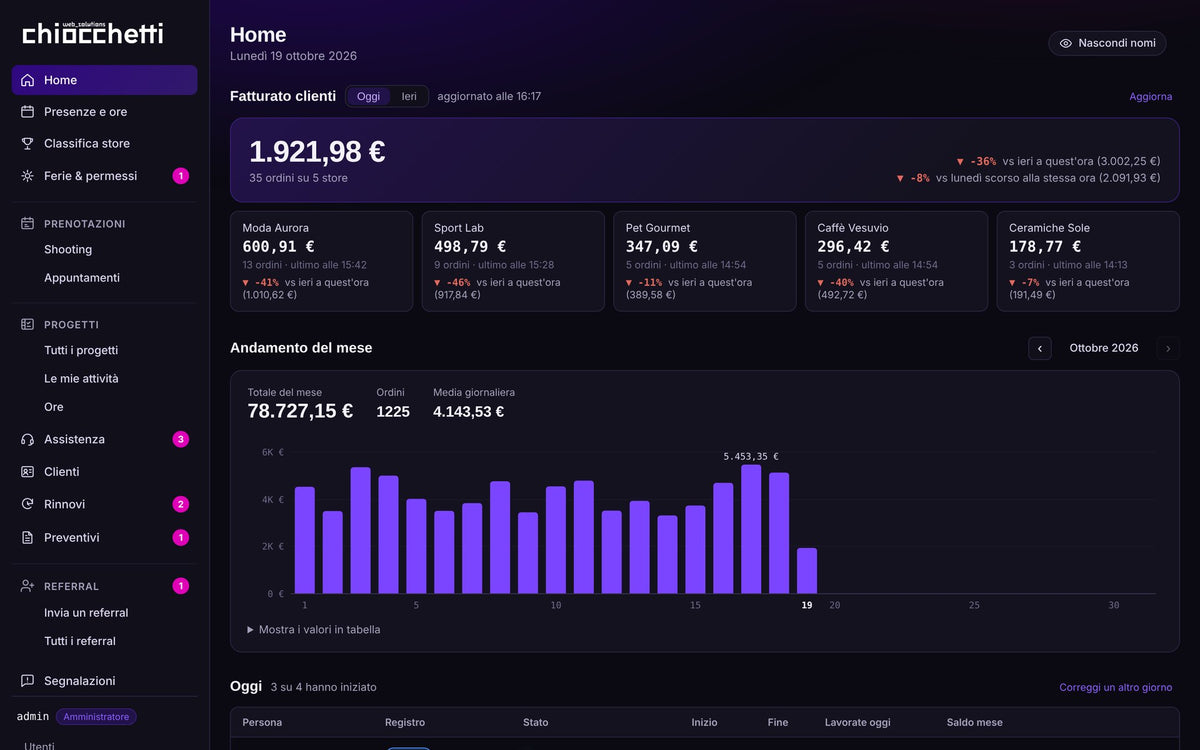Click the Persona column header
This screenshot has height=750, width=1200.
[262, 722]
